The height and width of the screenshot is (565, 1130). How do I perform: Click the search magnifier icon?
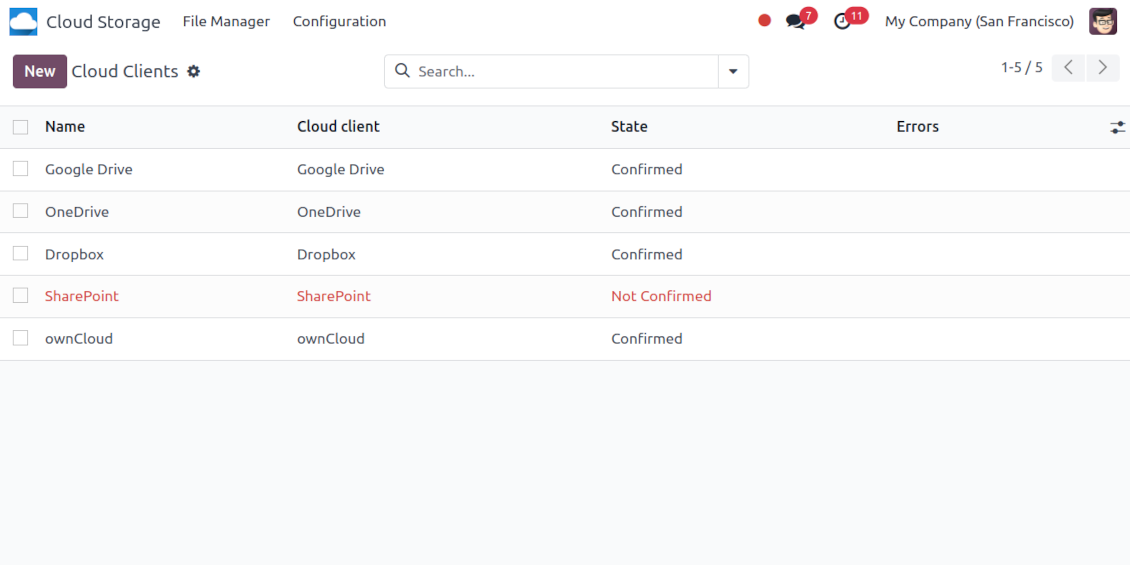click(404, 71)
